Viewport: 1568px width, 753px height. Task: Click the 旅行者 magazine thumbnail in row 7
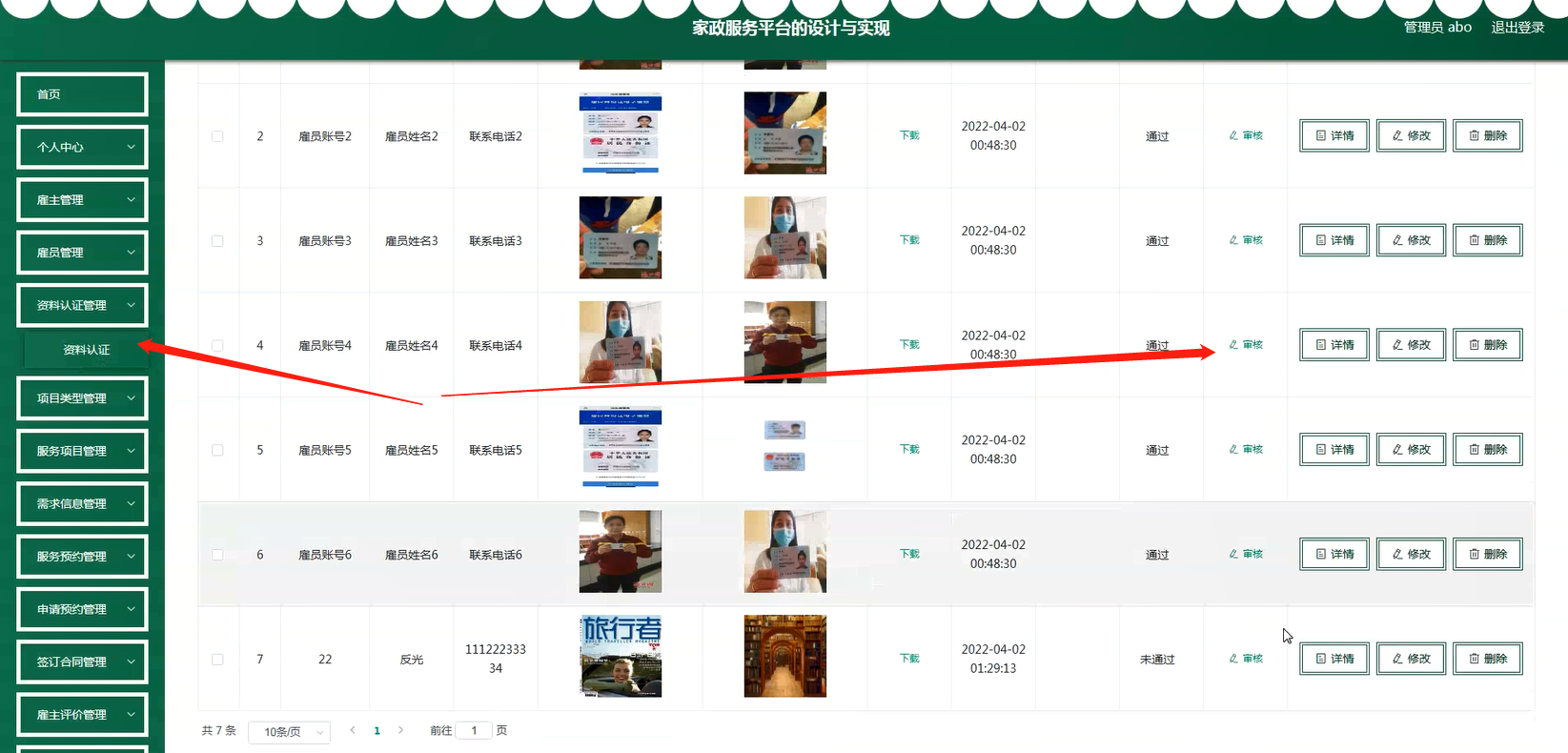point(621,656)
